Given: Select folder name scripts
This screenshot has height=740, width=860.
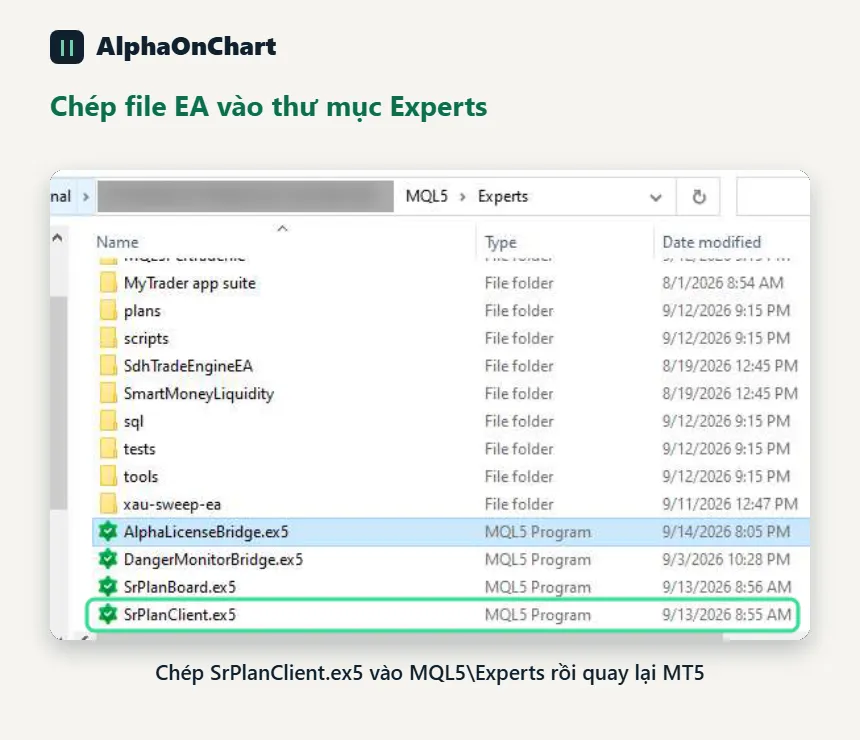Looking at the screenshot, I should [x=146, y=339].
